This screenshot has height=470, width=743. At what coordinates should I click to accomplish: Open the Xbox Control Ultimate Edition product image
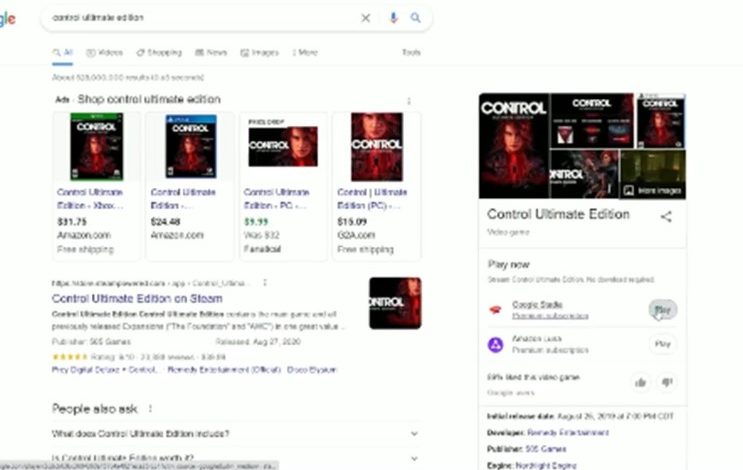click(97, 146)
